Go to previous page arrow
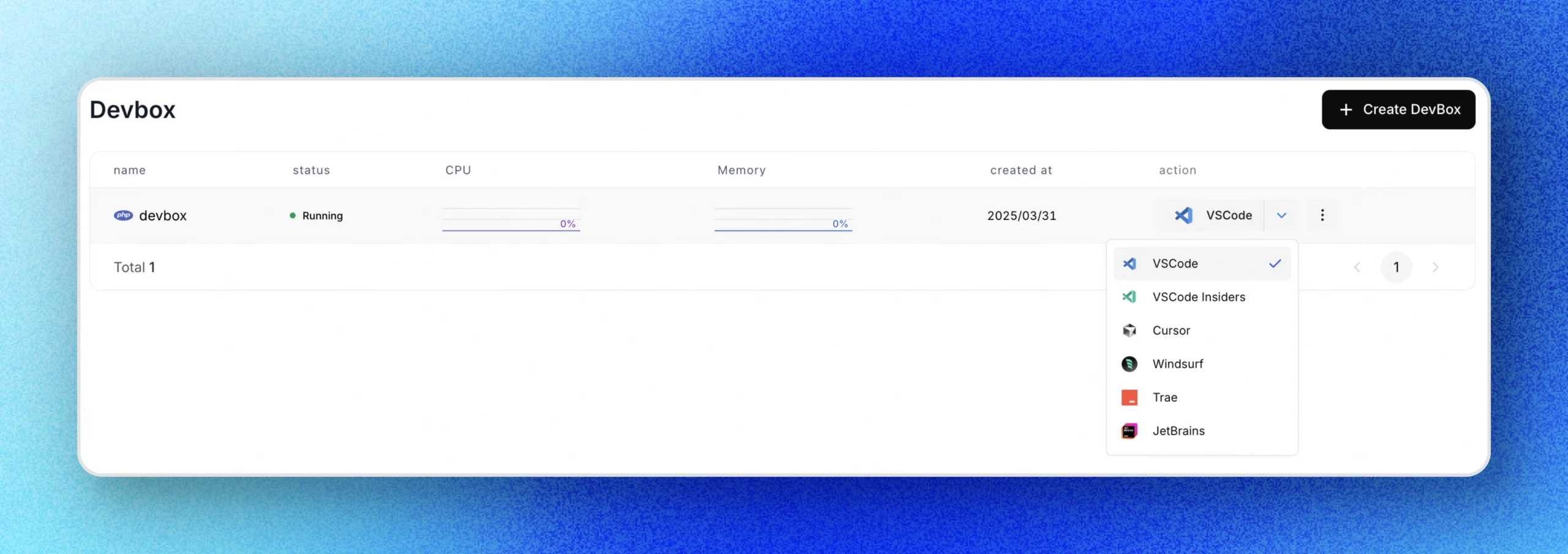This screenshot has width=1568, height=554. coord(1357,267)
